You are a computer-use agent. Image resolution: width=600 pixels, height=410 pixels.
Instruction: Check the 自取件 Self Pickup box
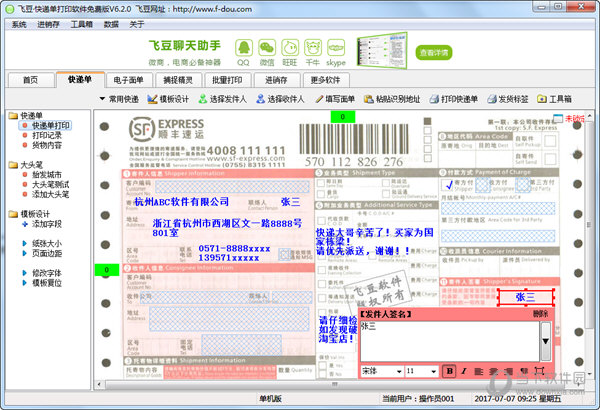click(x=550, y=141)
